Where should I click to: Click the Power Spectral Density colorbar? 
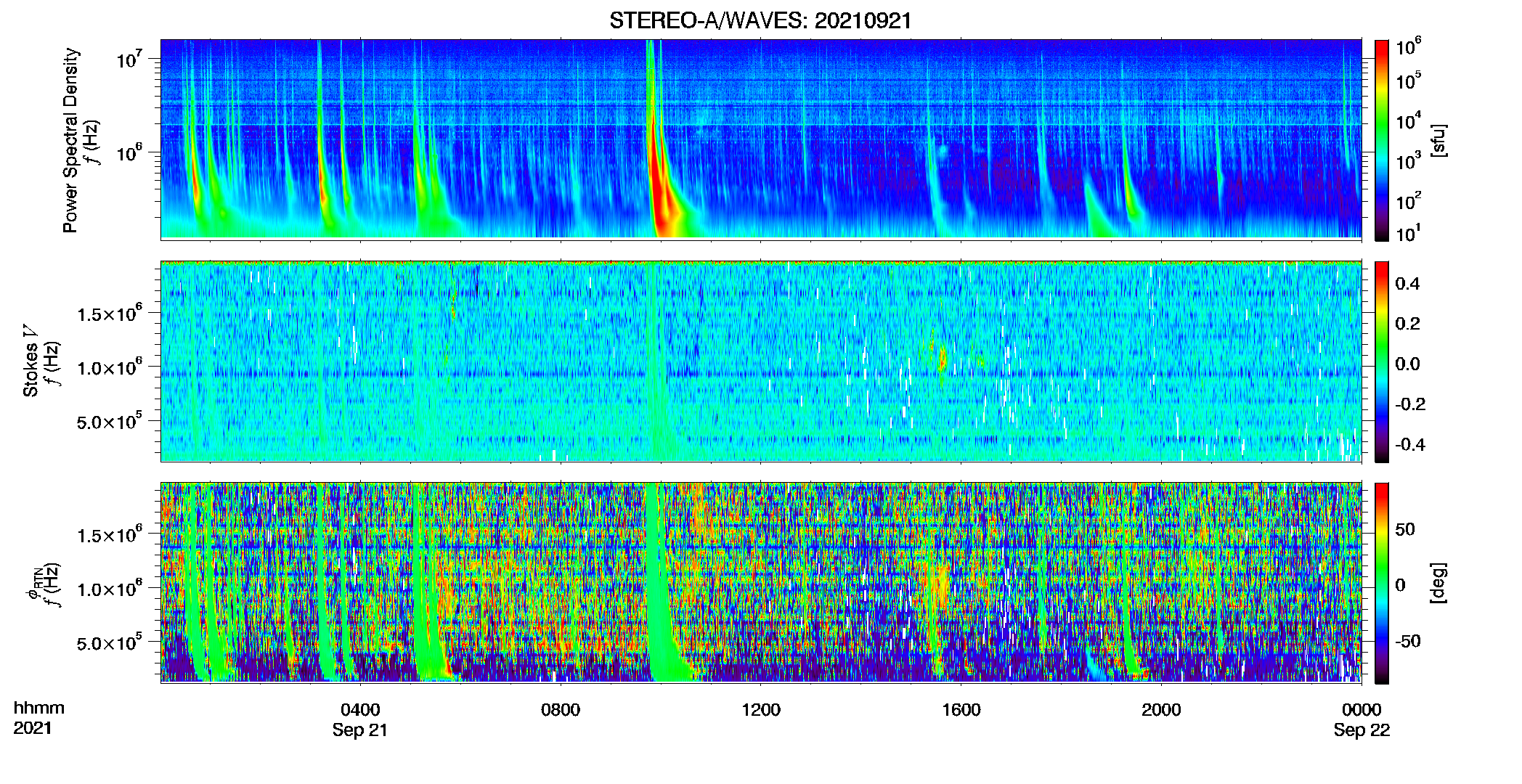[x=1382, y=140]
